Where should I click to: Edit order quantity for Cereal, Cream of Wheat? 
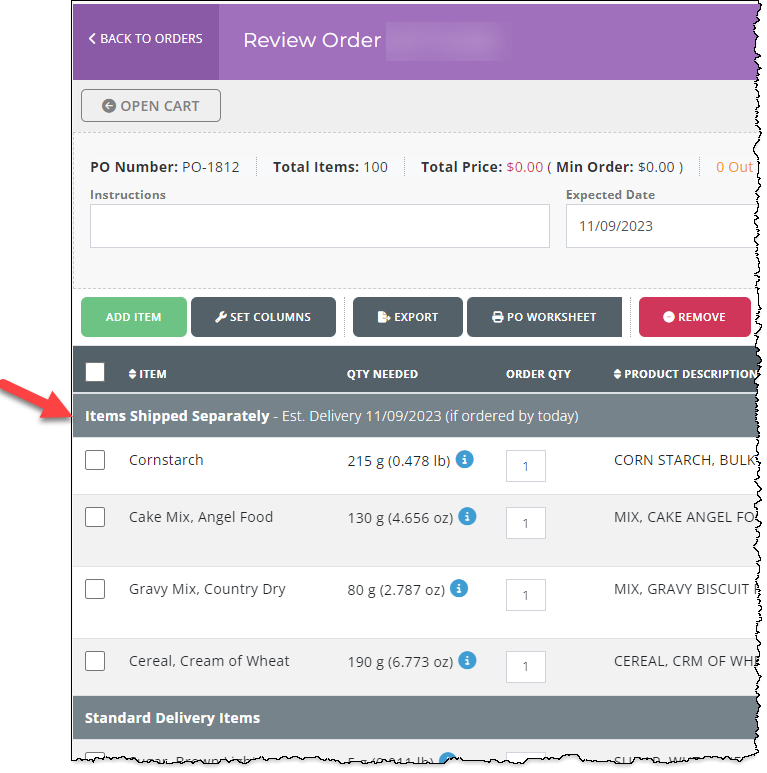[525, 667]
